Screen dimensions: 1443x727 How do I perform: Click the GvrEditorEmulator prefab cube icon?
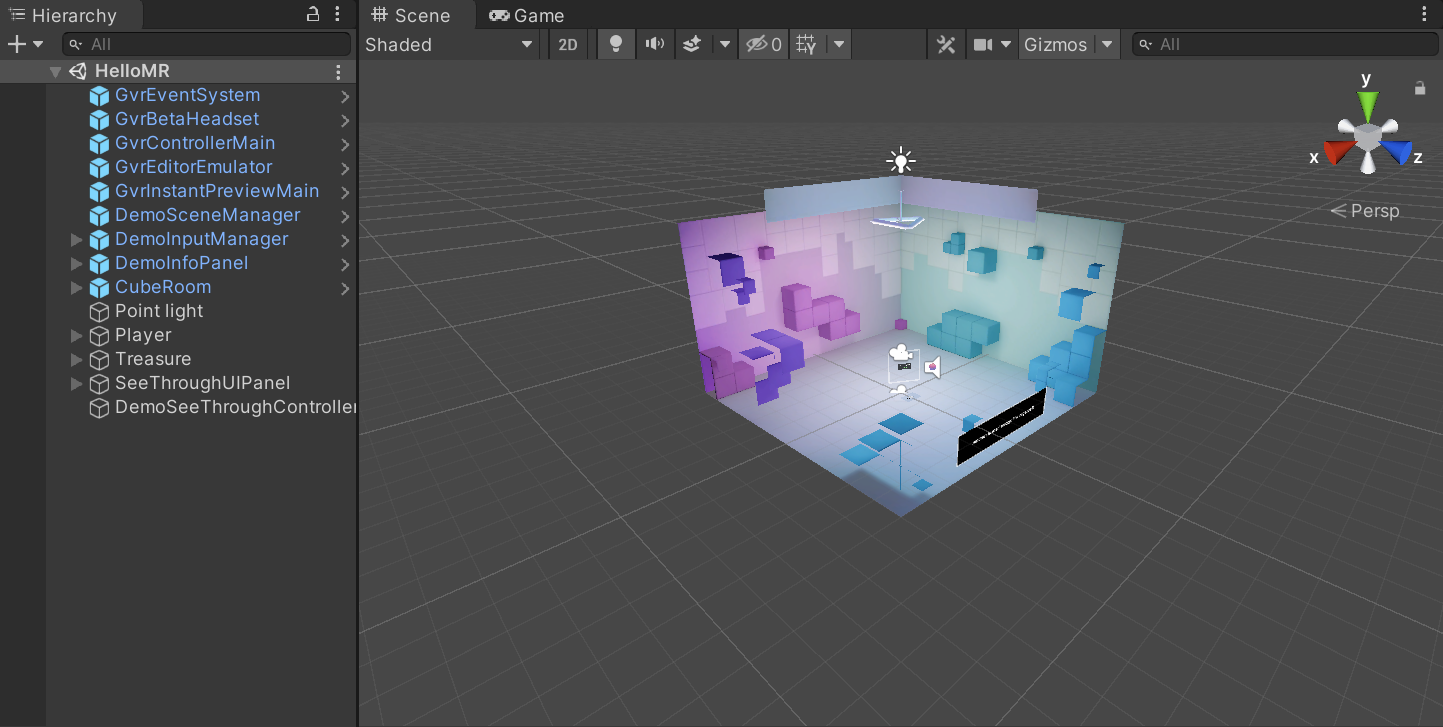[99, 168]
